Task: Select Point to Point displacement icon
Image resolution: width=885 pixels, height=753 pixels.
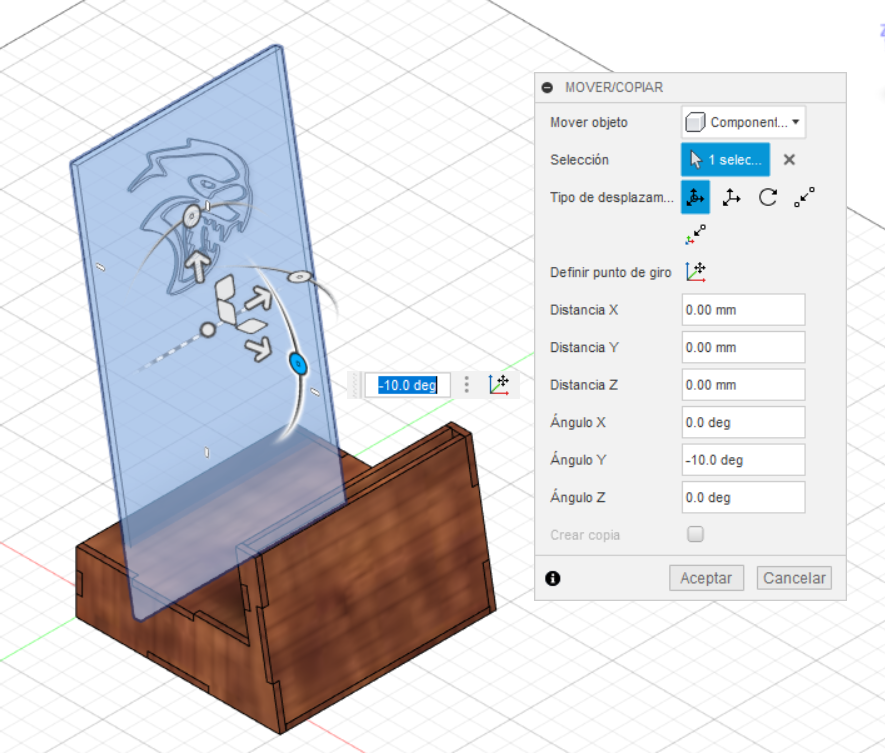Action: (804, 197)
